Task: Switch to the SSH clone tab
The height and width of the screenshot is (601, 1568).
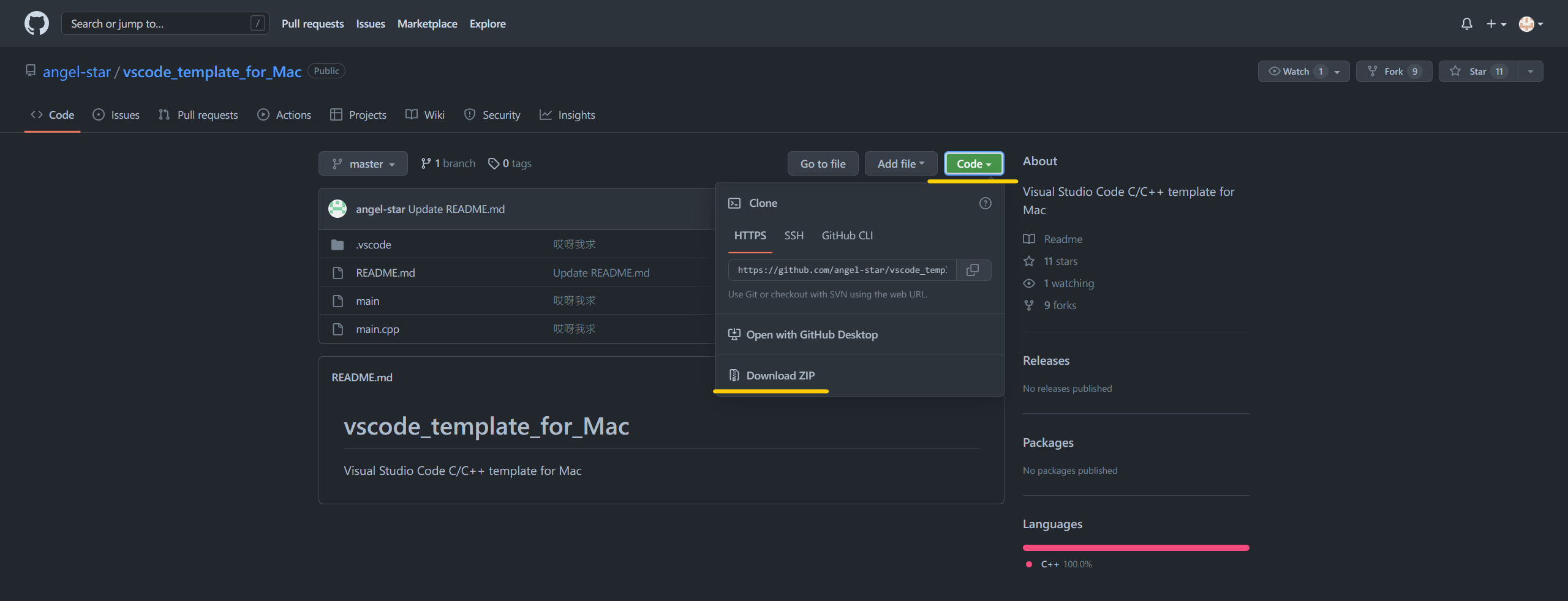Action: click(x=794, y=236)
